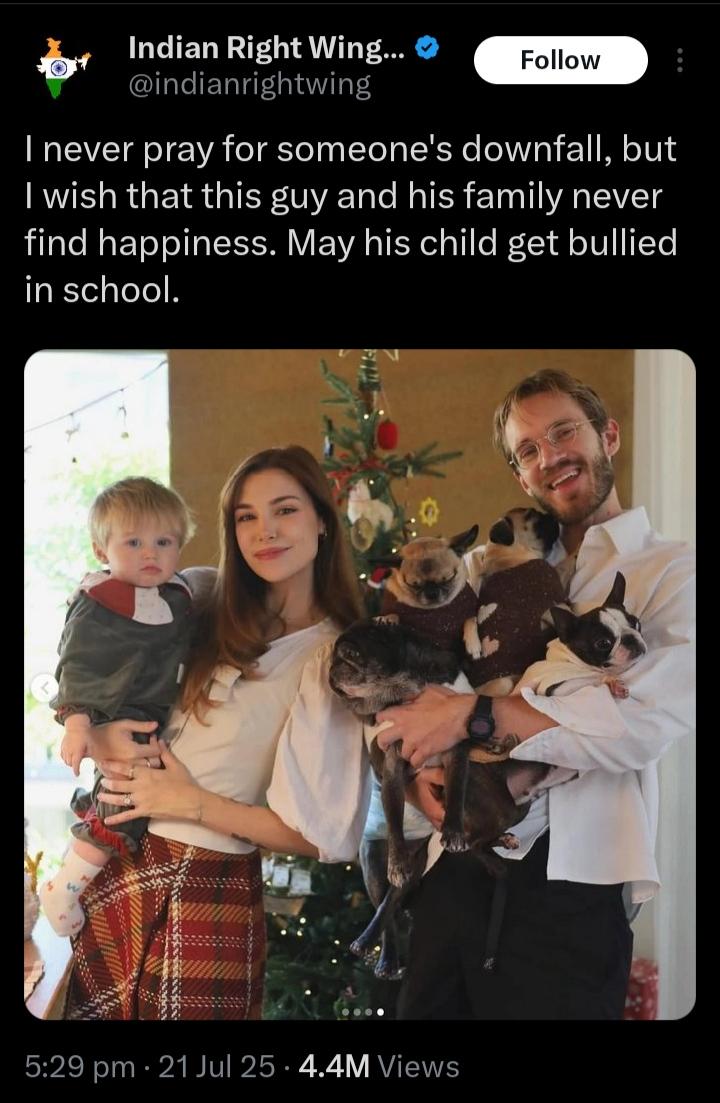Select the first carousel page dot
Image resolution: width=720 pixels, height=1103 pixels.
pos(345,1012)
